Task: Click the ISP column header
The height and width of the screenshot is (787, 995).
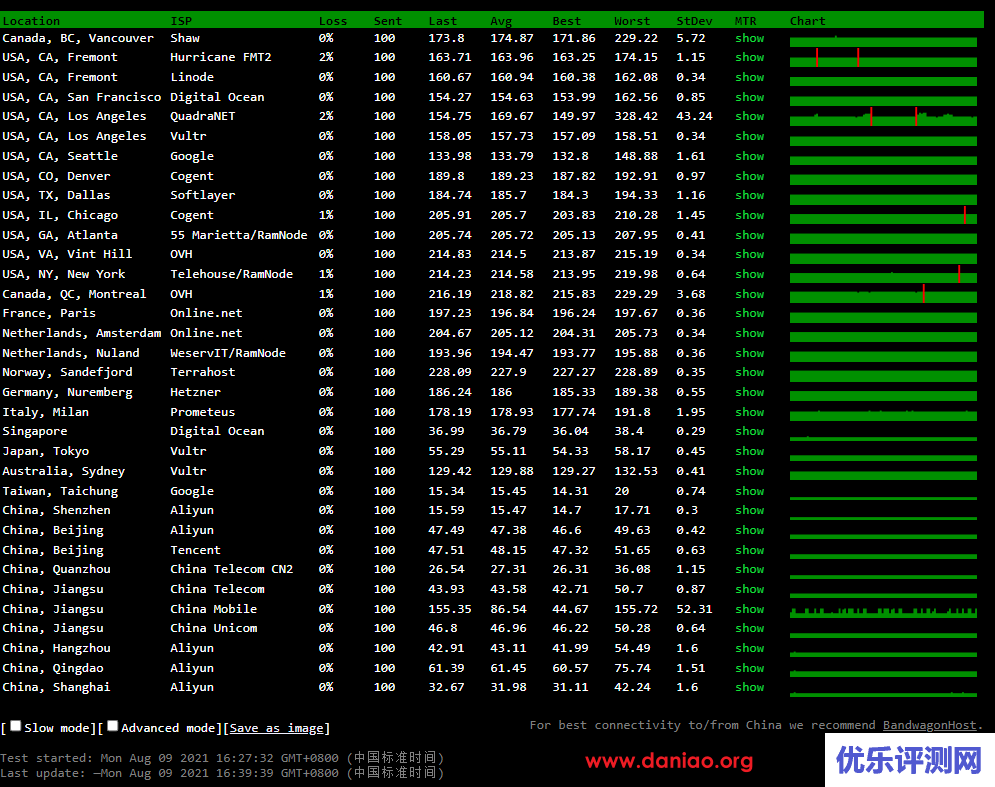Action: (181, 21)
